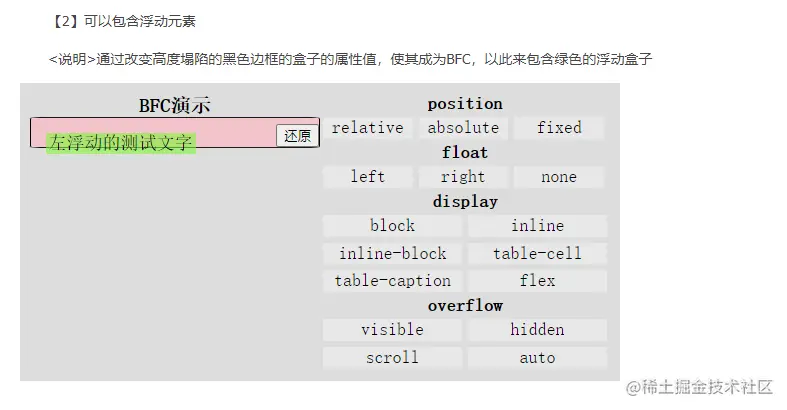
Task: Select the relative position option
Action: 367,128
